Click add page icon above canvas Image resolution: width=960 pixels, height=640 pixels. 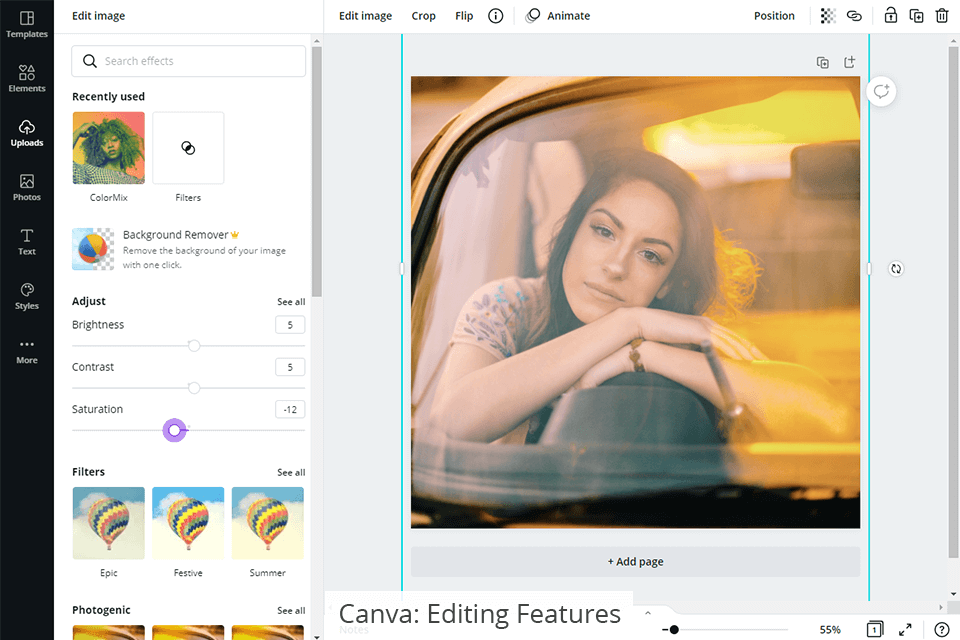pos(849,62)
